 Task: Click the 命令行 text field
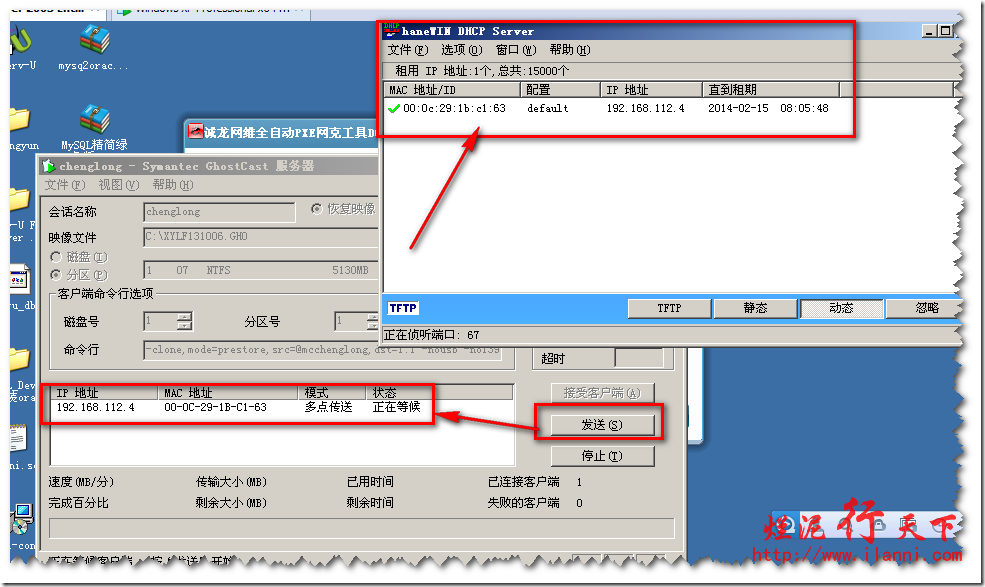[x=322, y=349]
